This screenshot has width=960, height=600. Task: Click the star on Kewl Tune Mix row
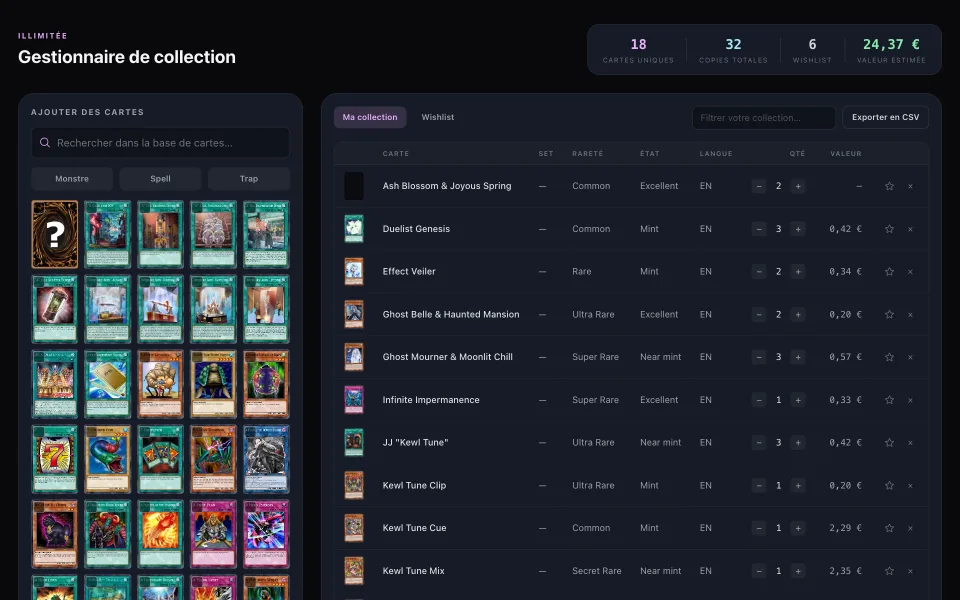pyautogui.click(x=889, y=571)
